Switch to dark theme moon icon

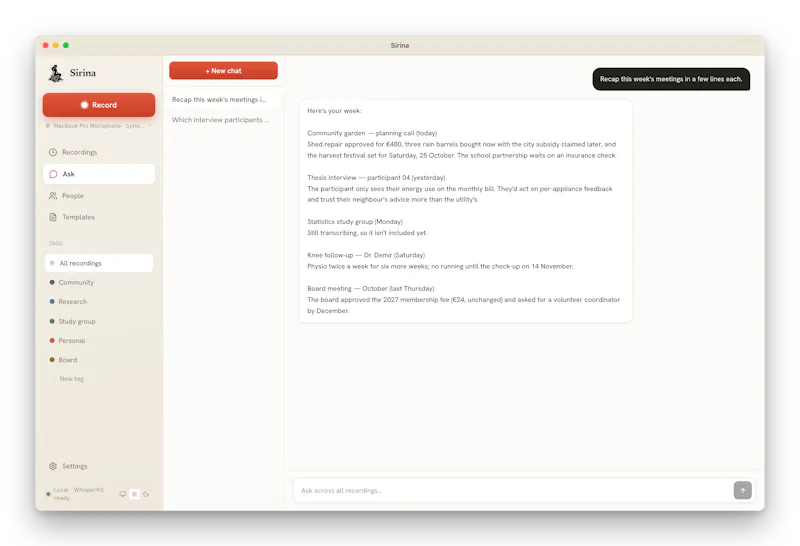[146, 494]
